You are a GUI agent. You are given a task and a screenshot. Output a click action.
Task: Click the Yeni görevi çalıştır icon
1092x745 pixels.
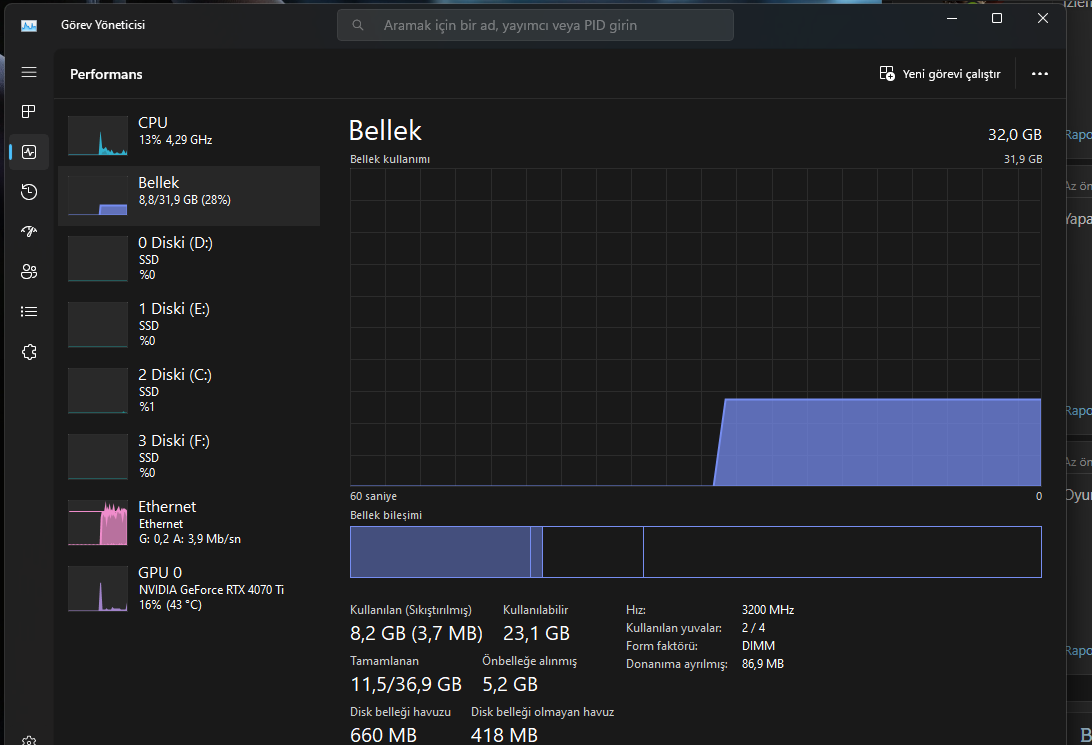(x=887, y=73)
